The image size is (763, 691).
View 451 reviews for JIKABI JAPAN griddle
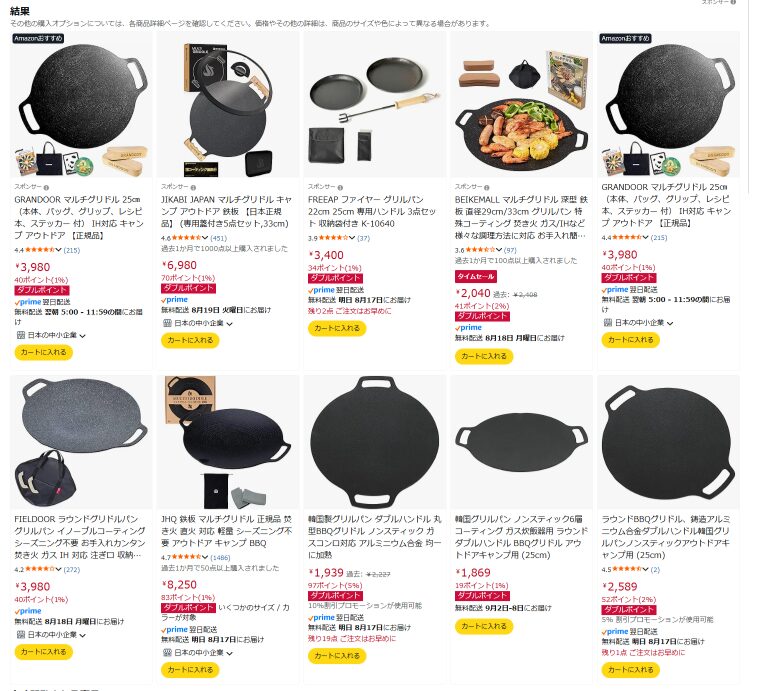click(x=218, y=238)
